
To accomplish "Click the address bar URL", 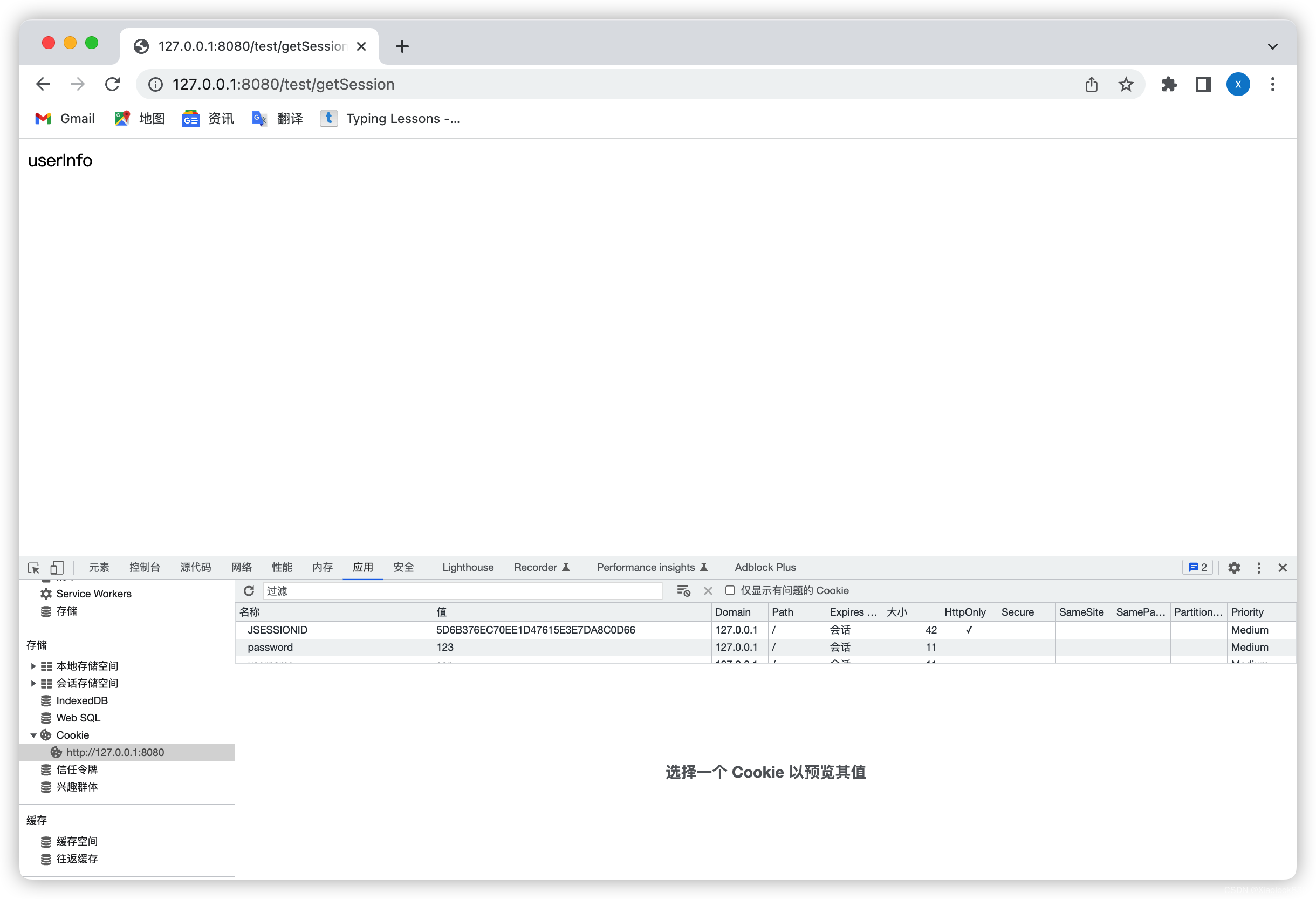I will tap(283, 84).
